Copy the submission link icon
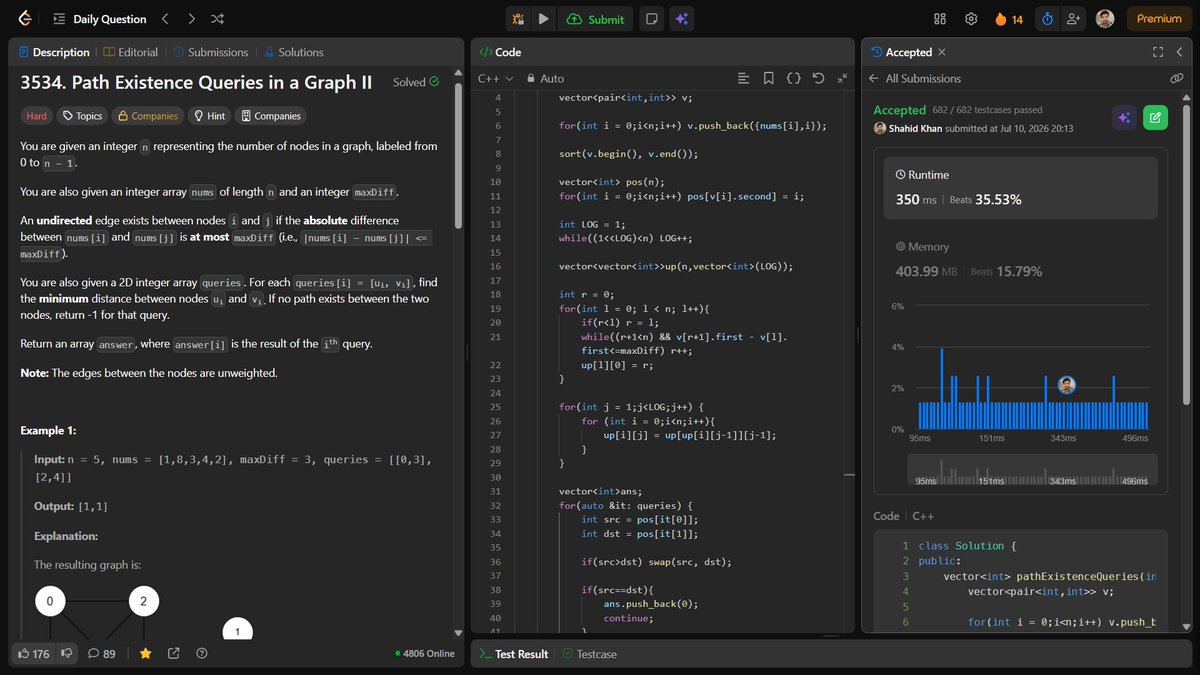 click(x=1177, y=78)
